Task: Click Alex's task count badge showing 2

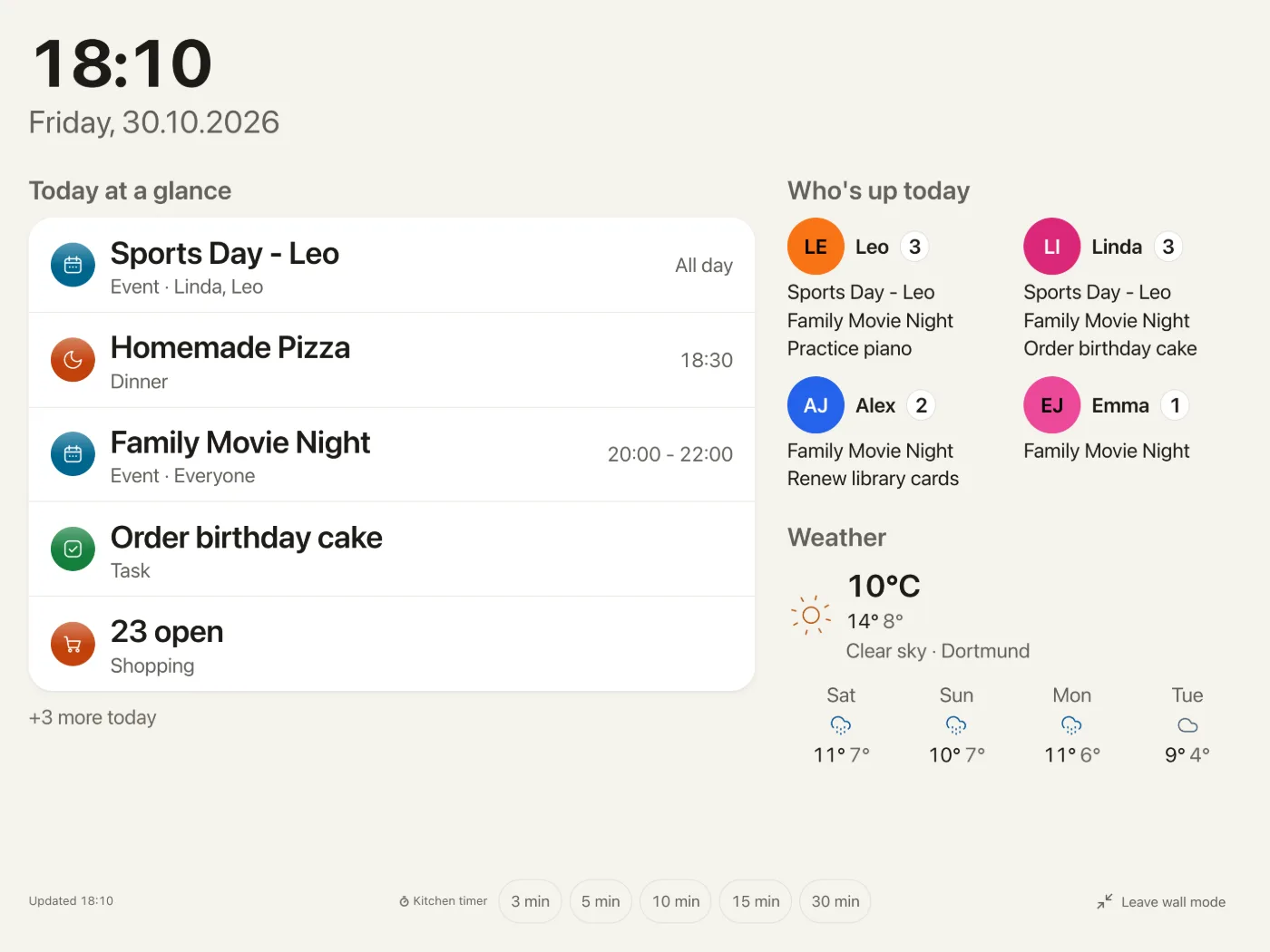Action: click(x=921, y=405)
